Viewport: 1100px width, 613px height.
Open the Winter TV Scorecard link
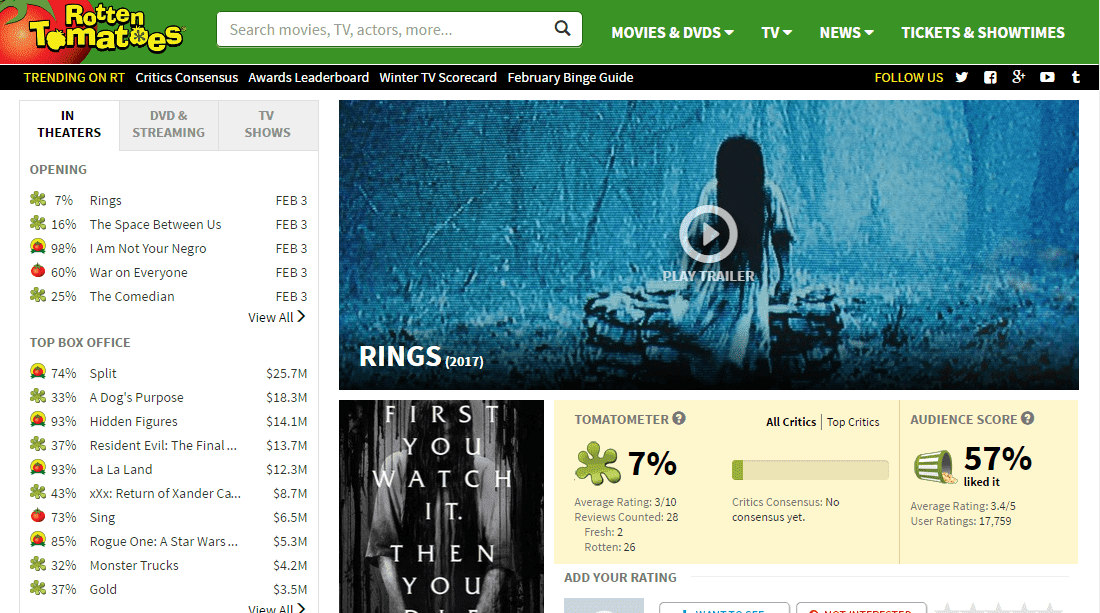click(x=438, y=77)
